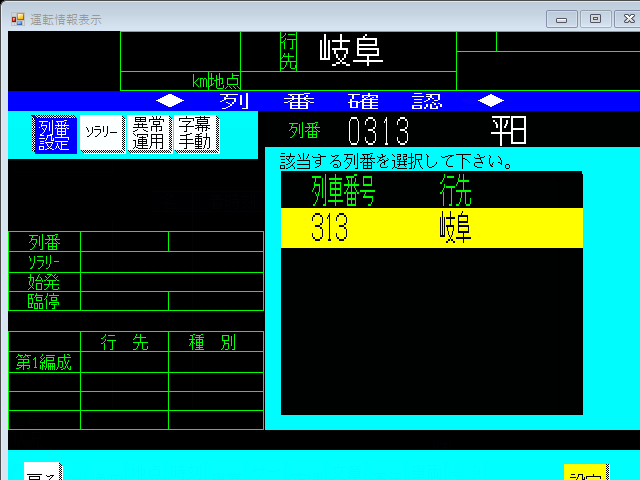This screenshot has height=480, width=640.
Task: Click the 行先 column header in list
Action: coord(455,191)
